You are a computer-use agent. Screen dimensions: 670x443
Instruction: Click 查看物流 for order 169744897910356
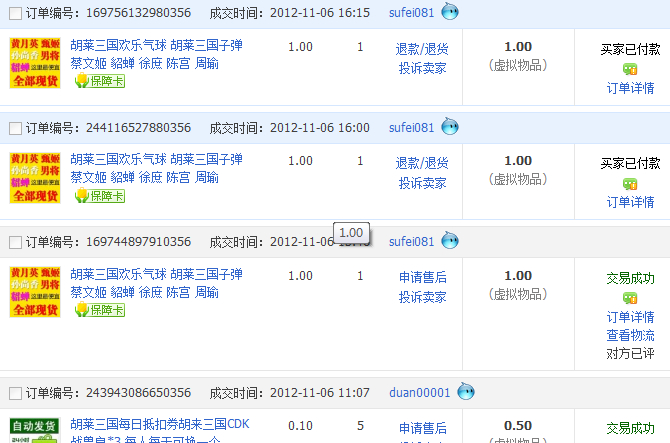pyautogui.click(x=630, y=335)
